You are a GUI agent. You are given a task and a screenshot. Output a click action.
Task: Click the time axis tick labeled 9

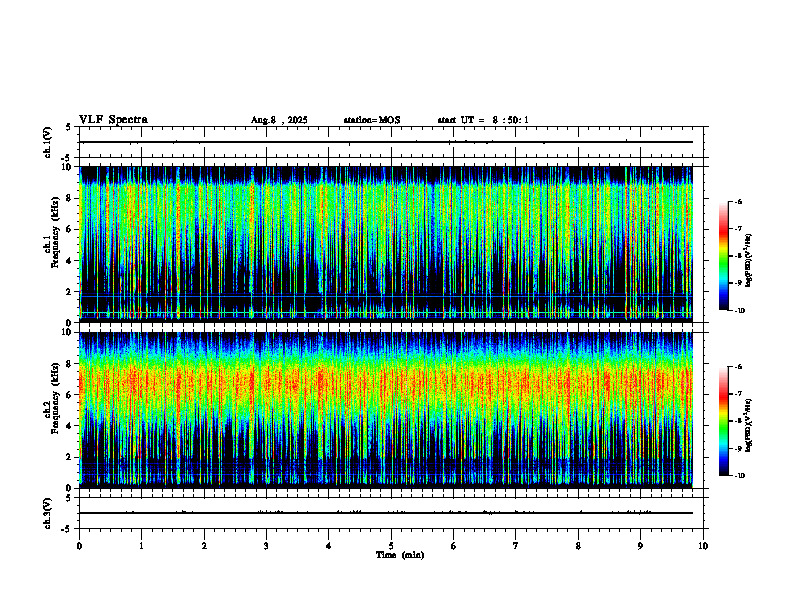(x=640, y=546)
